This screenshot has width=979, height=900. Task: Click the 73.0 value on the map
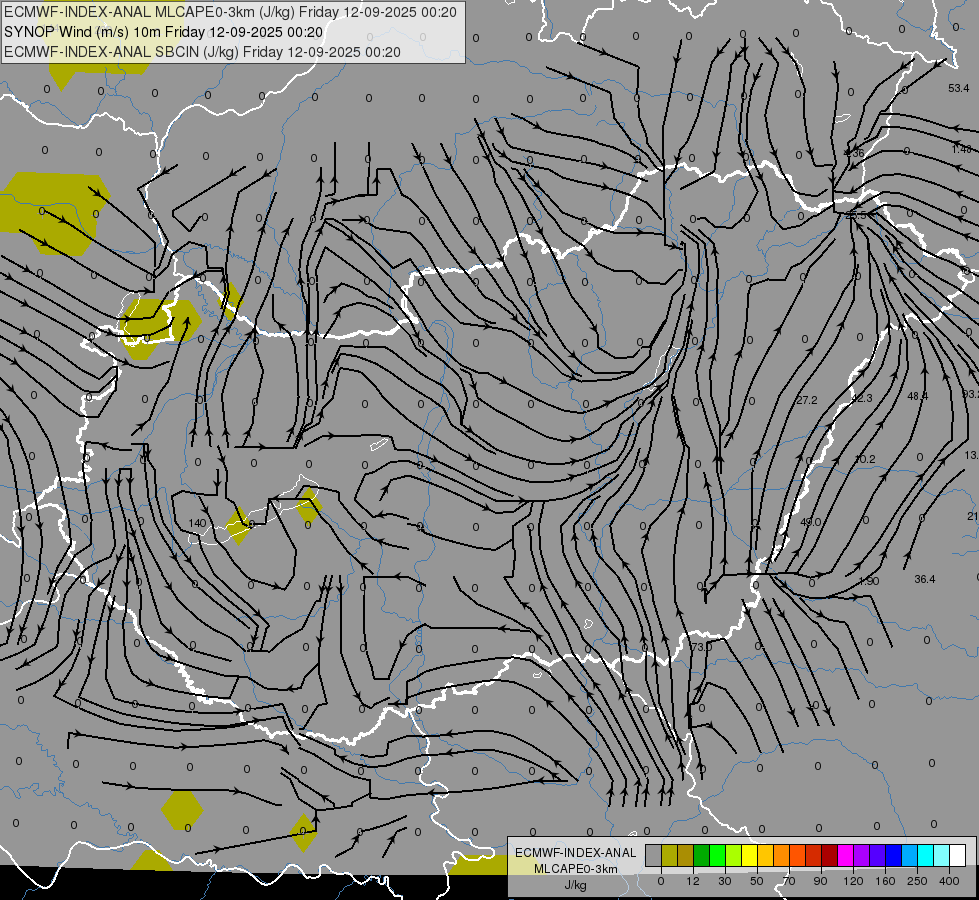pos(701,647)
